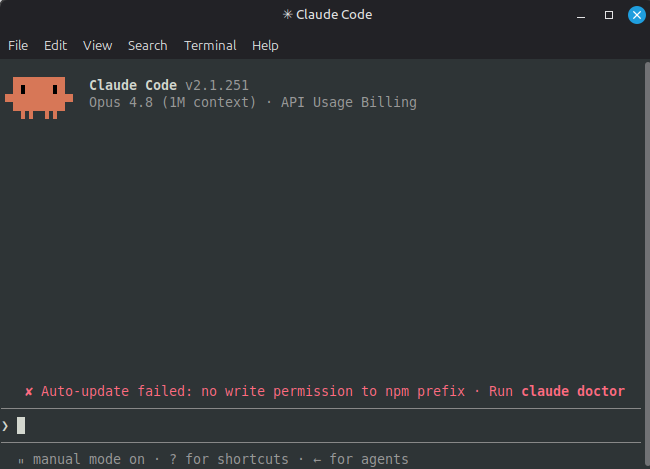Click the Claude Code pixel mascot logo
This screenshot has height=469, width=650.
[x=39, y=98]
